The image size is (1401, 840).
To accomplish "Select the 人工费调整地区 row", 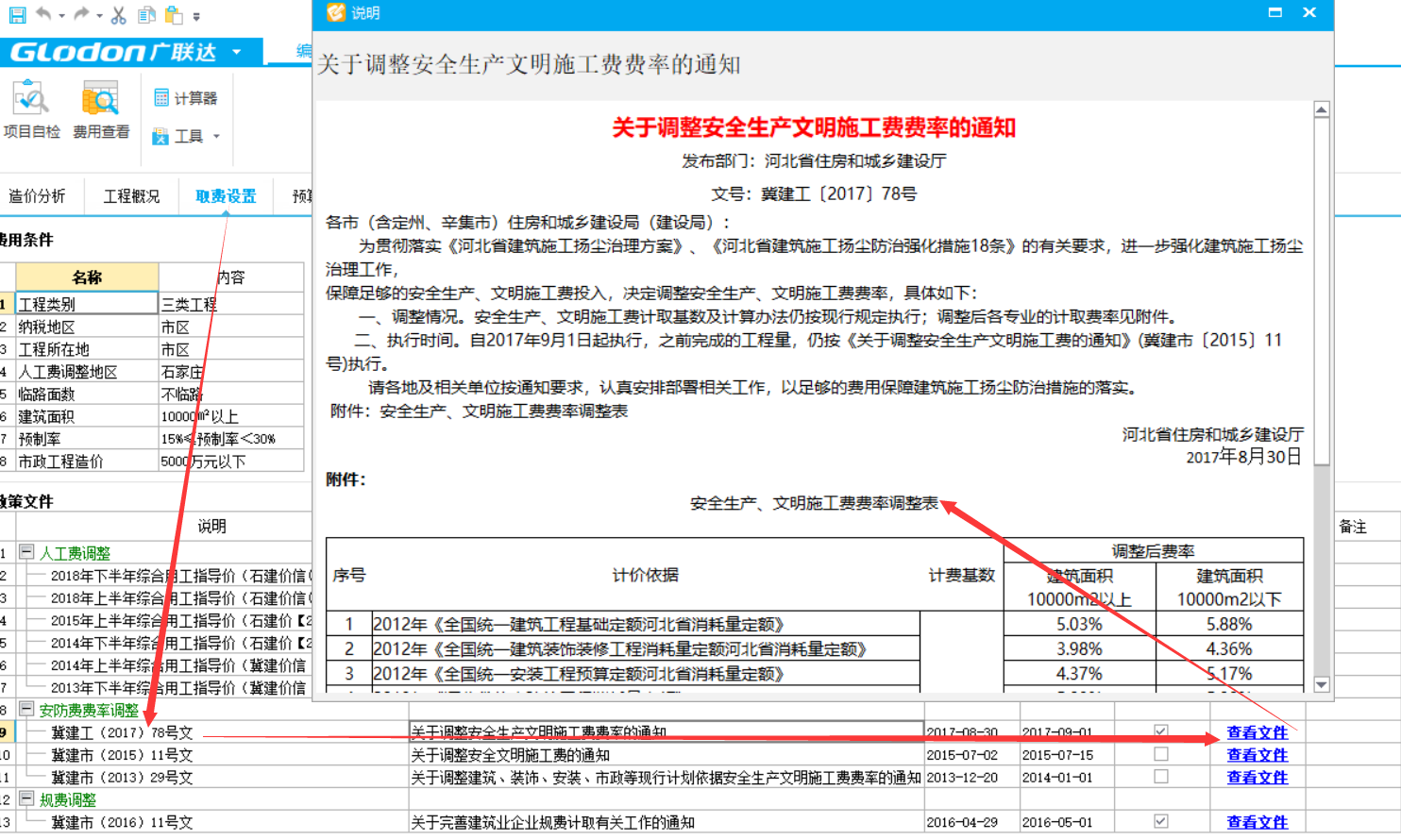I will tap(152, 372).
